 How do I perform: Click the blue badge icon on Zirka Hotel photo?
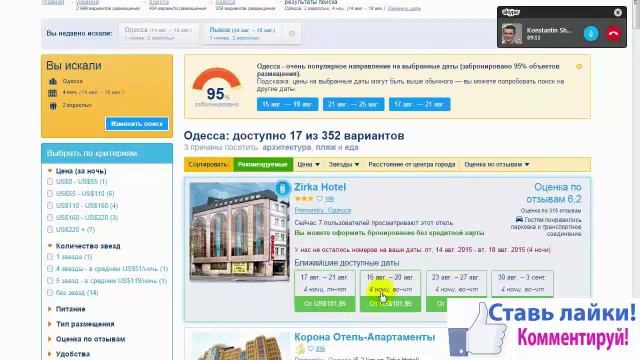(x=282, y=188)
